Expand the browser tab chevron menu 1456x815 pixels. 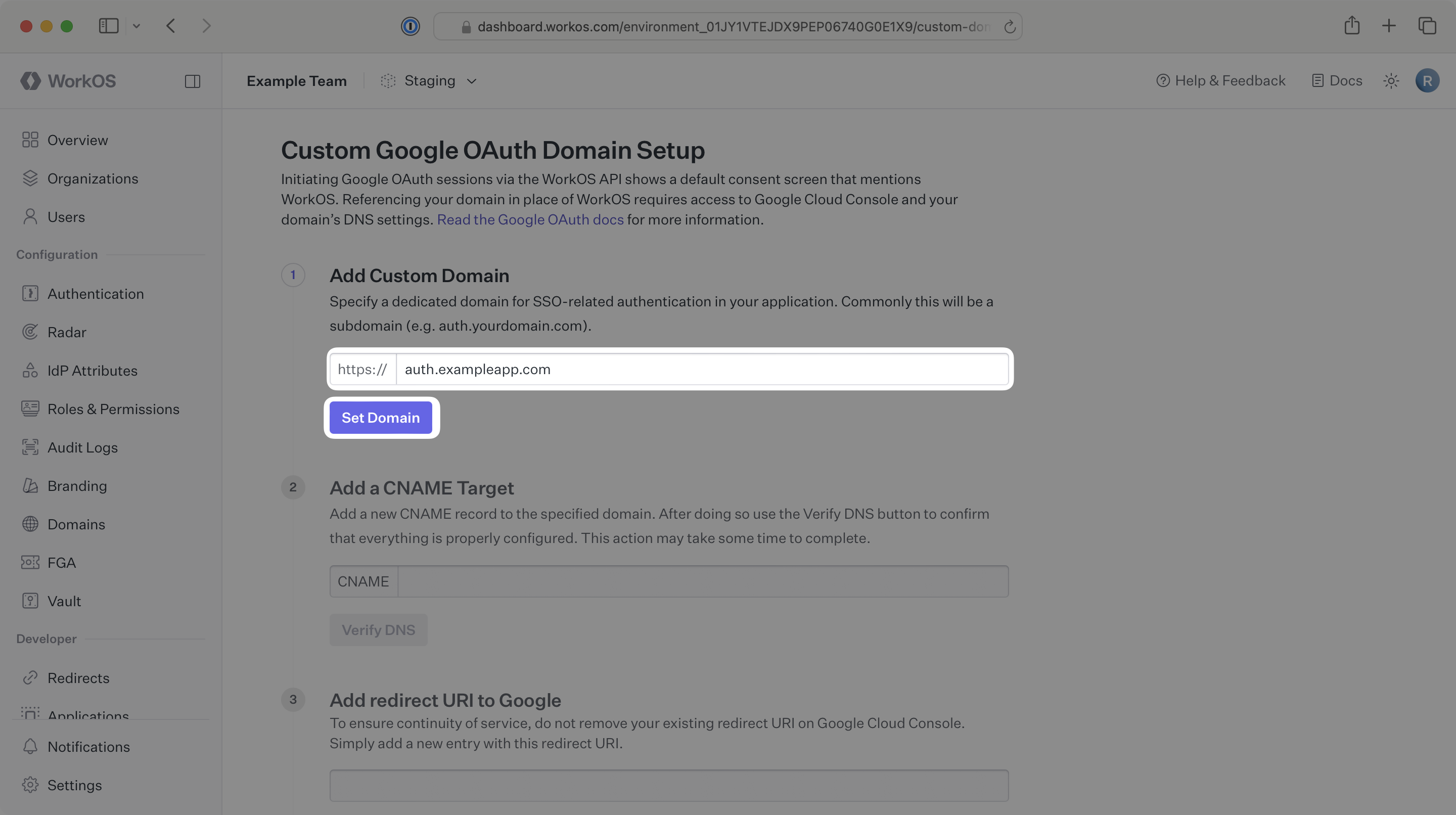pos(136,26)
